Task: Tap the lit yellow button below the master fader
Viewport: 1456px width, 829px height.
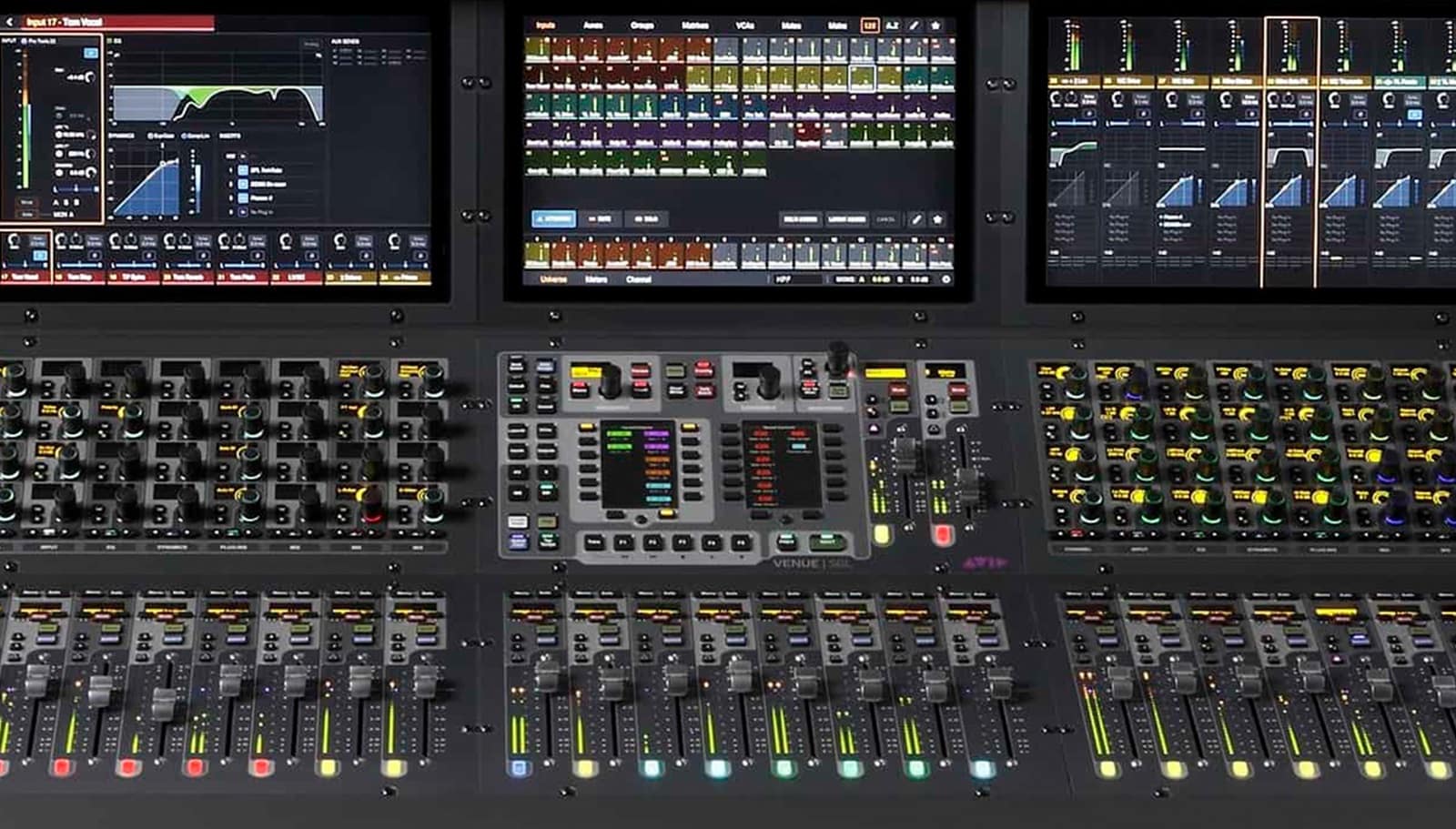Action: 881,534
